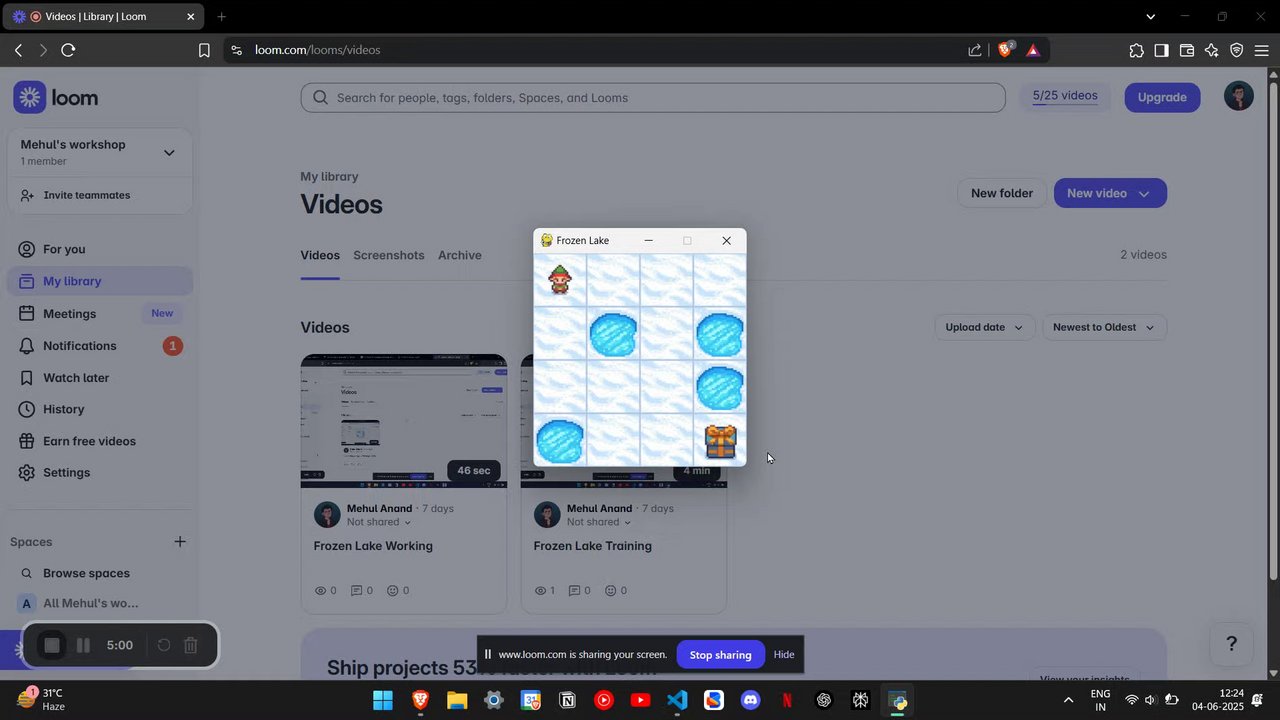
Task: Open a new browser tab
Action: (x=221, y=17)
